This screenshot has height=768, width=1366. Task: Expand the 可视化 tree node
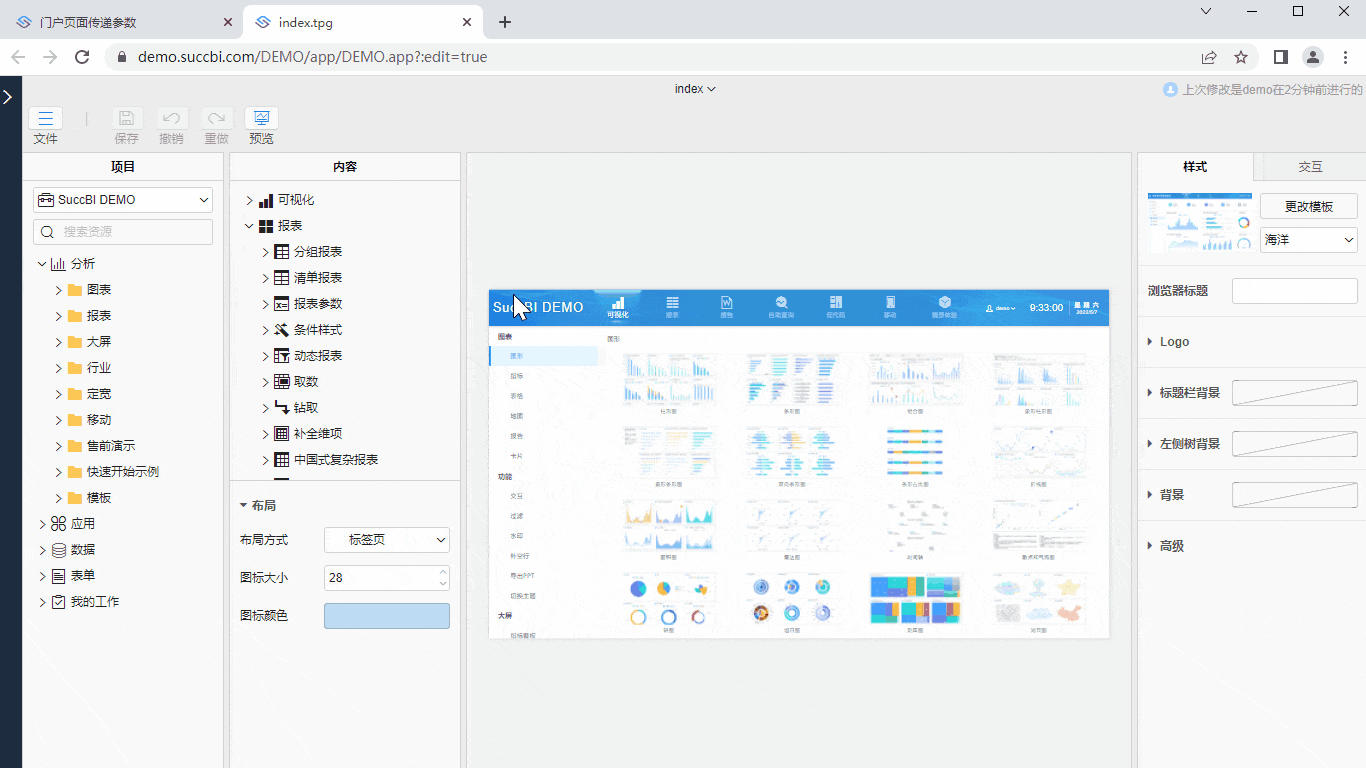coord(250,200)
